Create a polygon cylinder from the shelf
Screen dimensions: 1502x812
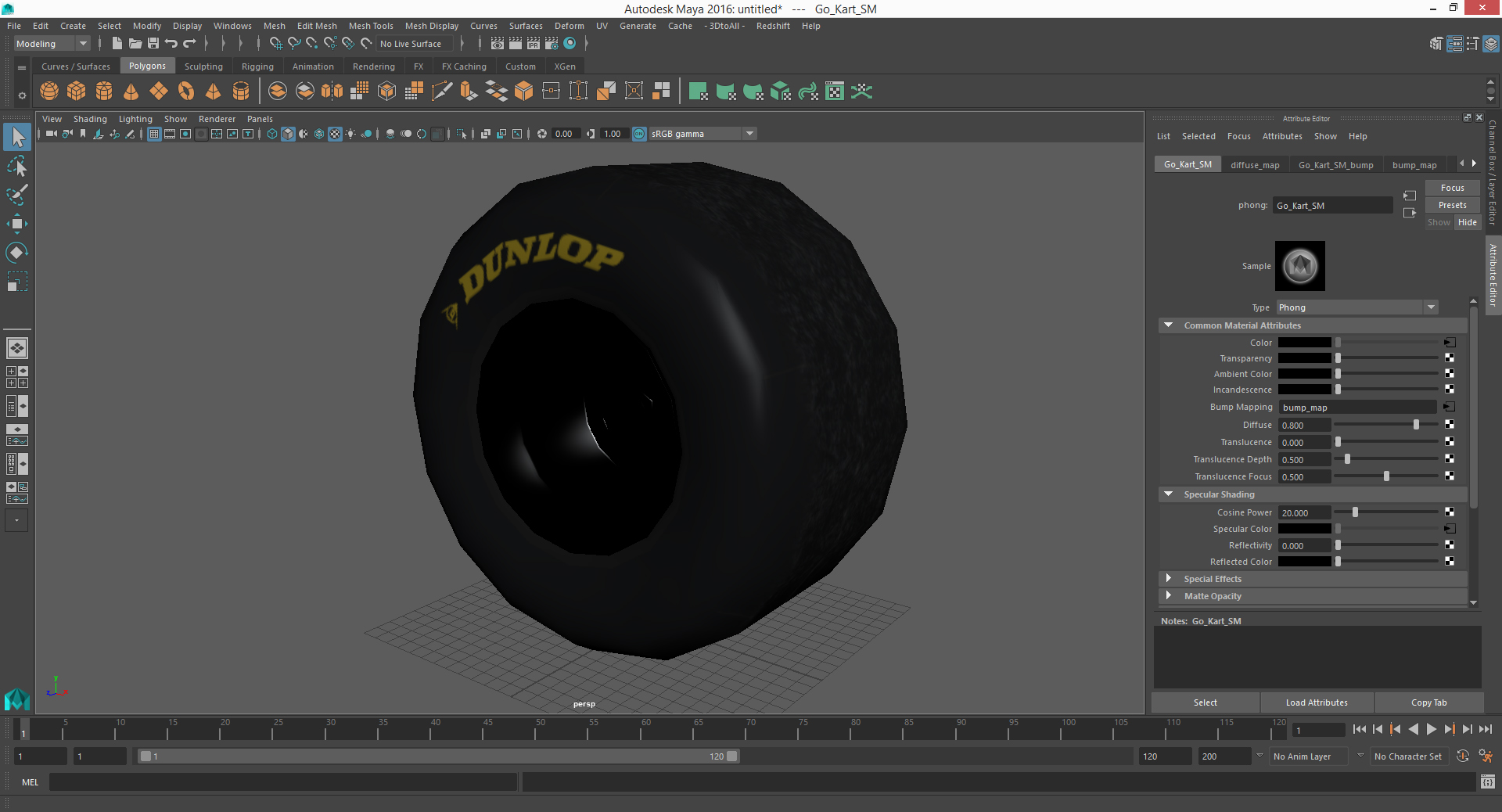pos(104,92)
